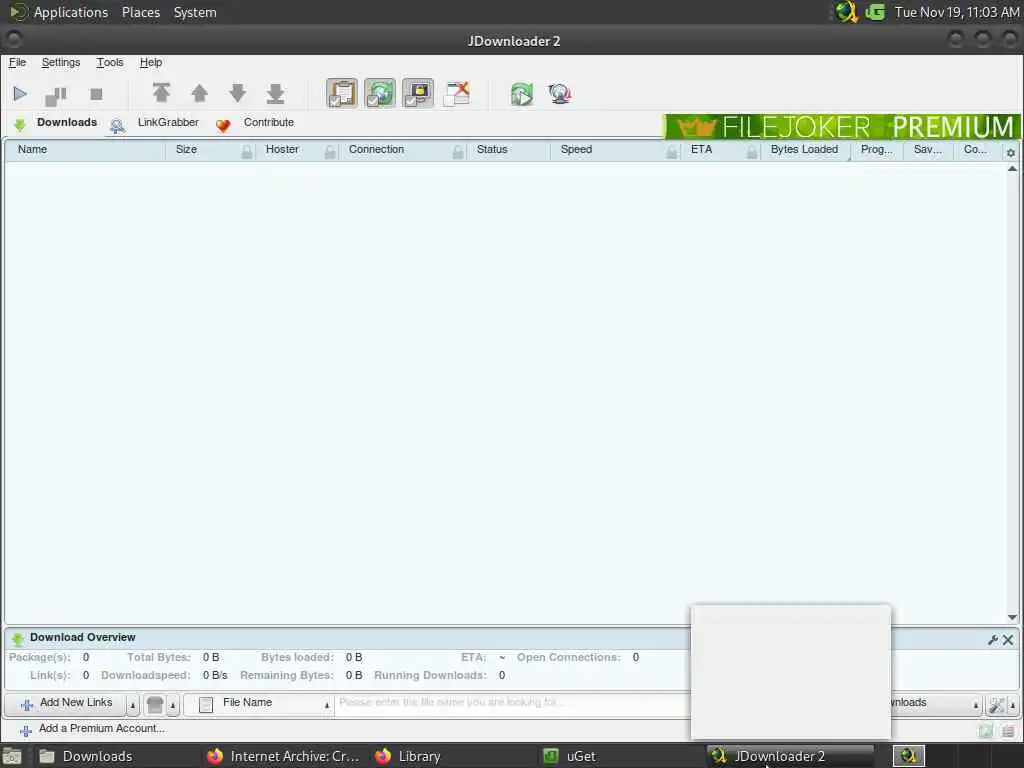Viewport: 1024px width, 768px height.
Task: Click the window icon with red X
Action: [x=456, y=93]
